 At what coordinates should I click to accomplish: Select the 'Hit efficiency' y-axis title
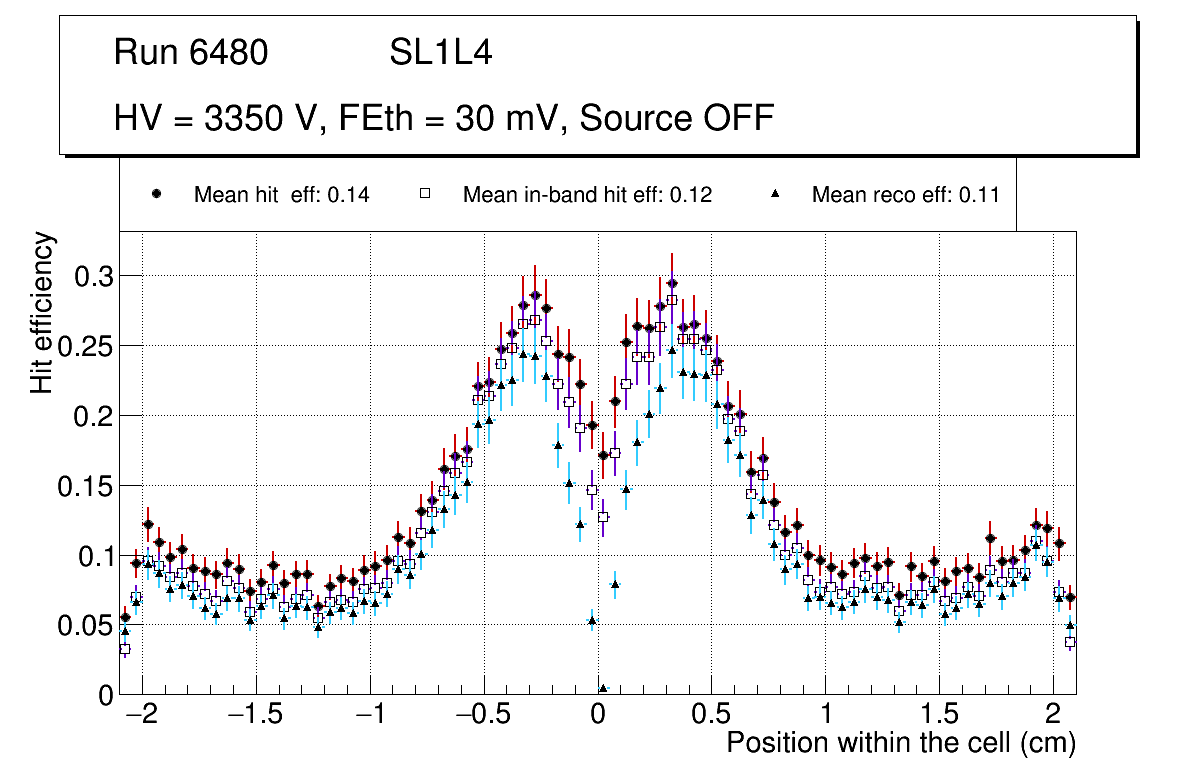coord(43,312)
